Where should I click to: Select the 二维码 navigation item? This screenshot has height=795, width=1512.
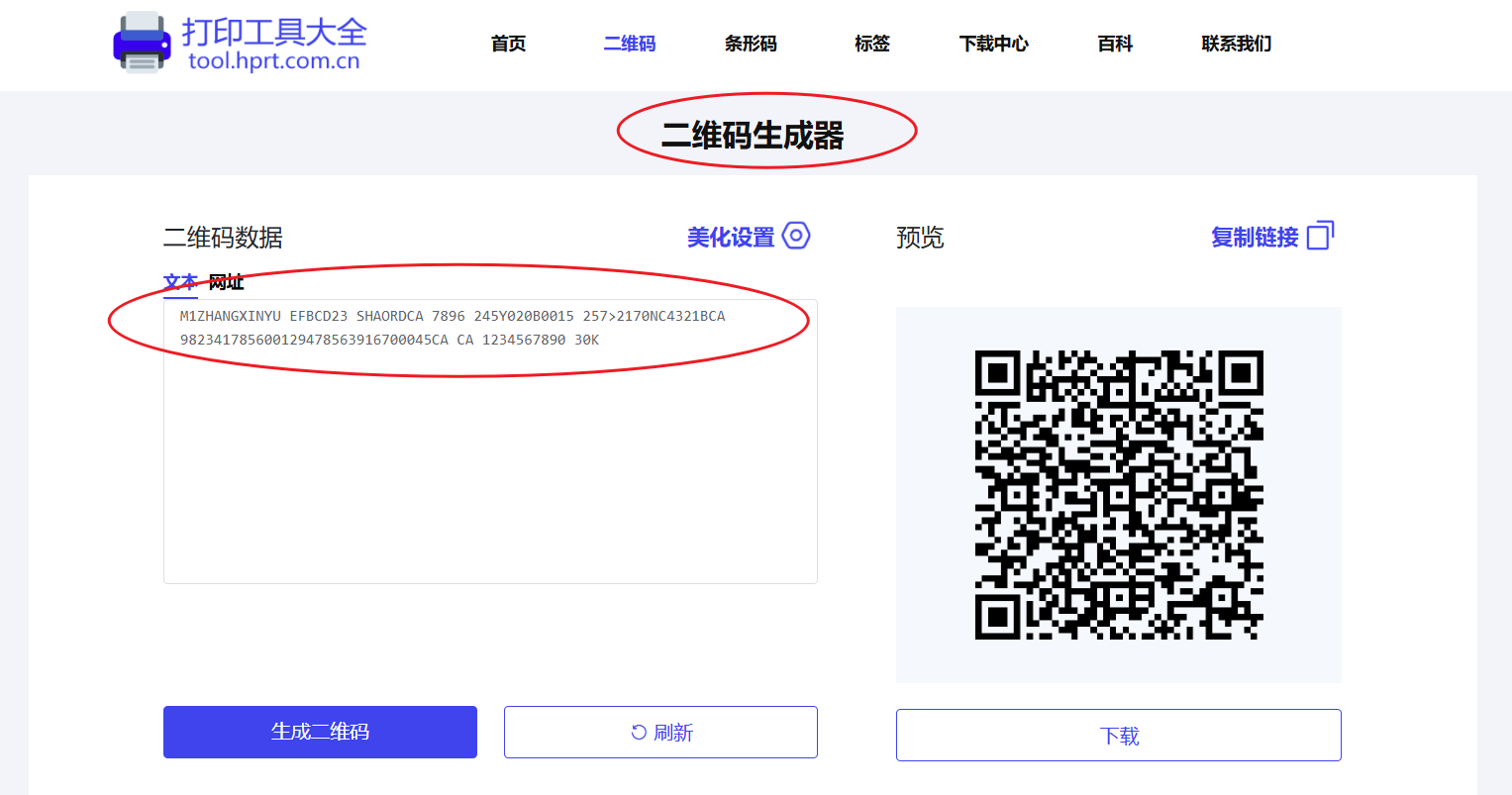pos(630,44)
